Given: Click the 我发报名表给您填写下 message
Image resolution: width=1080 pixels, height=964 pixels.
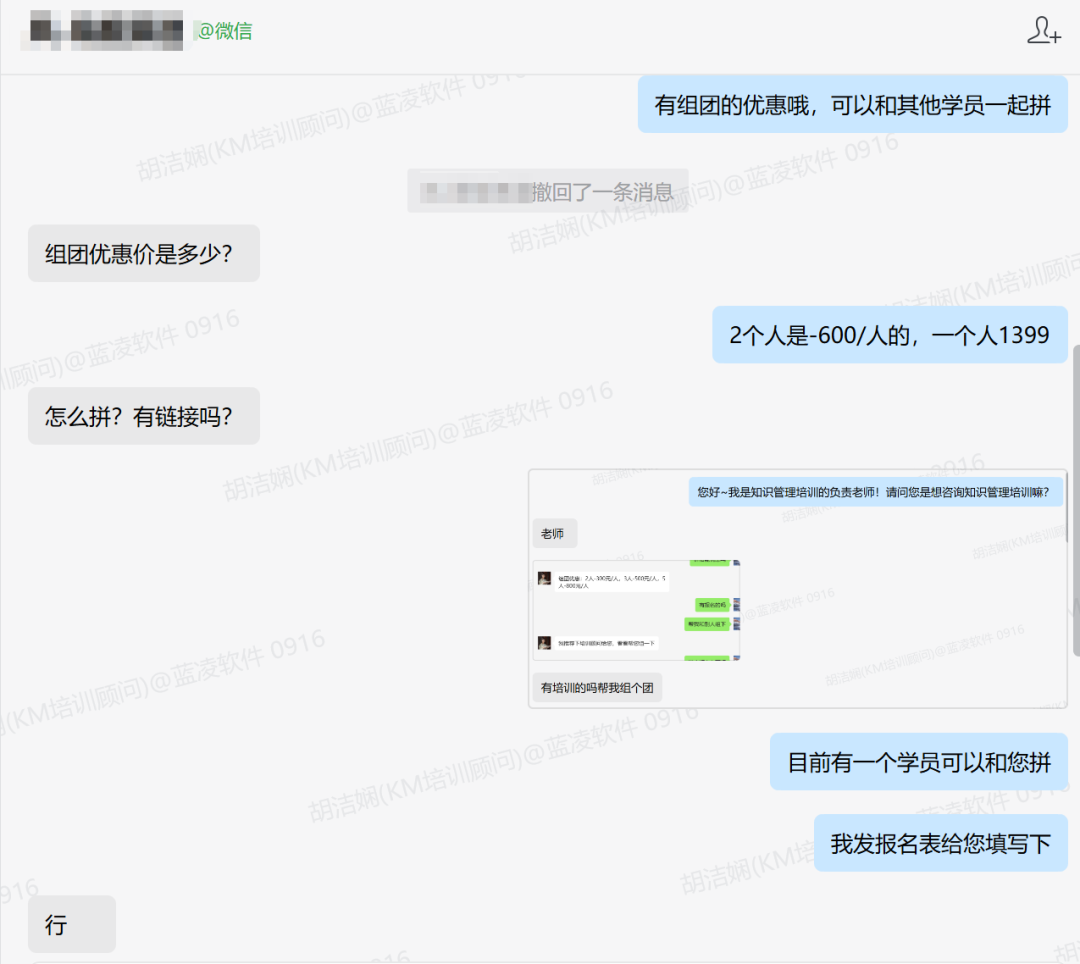Looking at the screenshot, I should coord(940,843).
